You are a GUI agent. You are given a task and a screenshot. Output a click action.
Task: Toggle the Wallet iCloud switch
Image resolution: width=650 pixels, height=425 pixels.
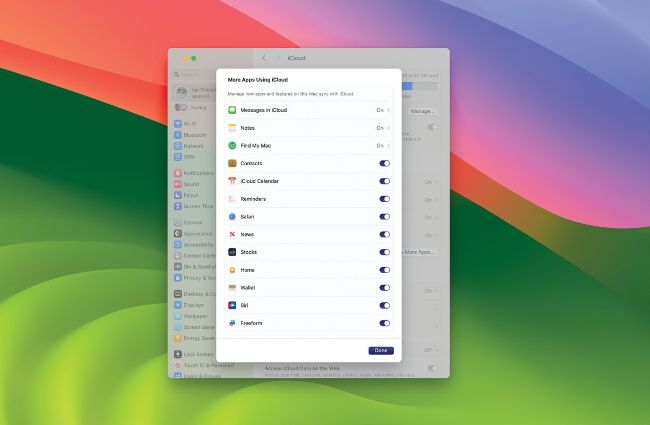(x=385, y=287)
